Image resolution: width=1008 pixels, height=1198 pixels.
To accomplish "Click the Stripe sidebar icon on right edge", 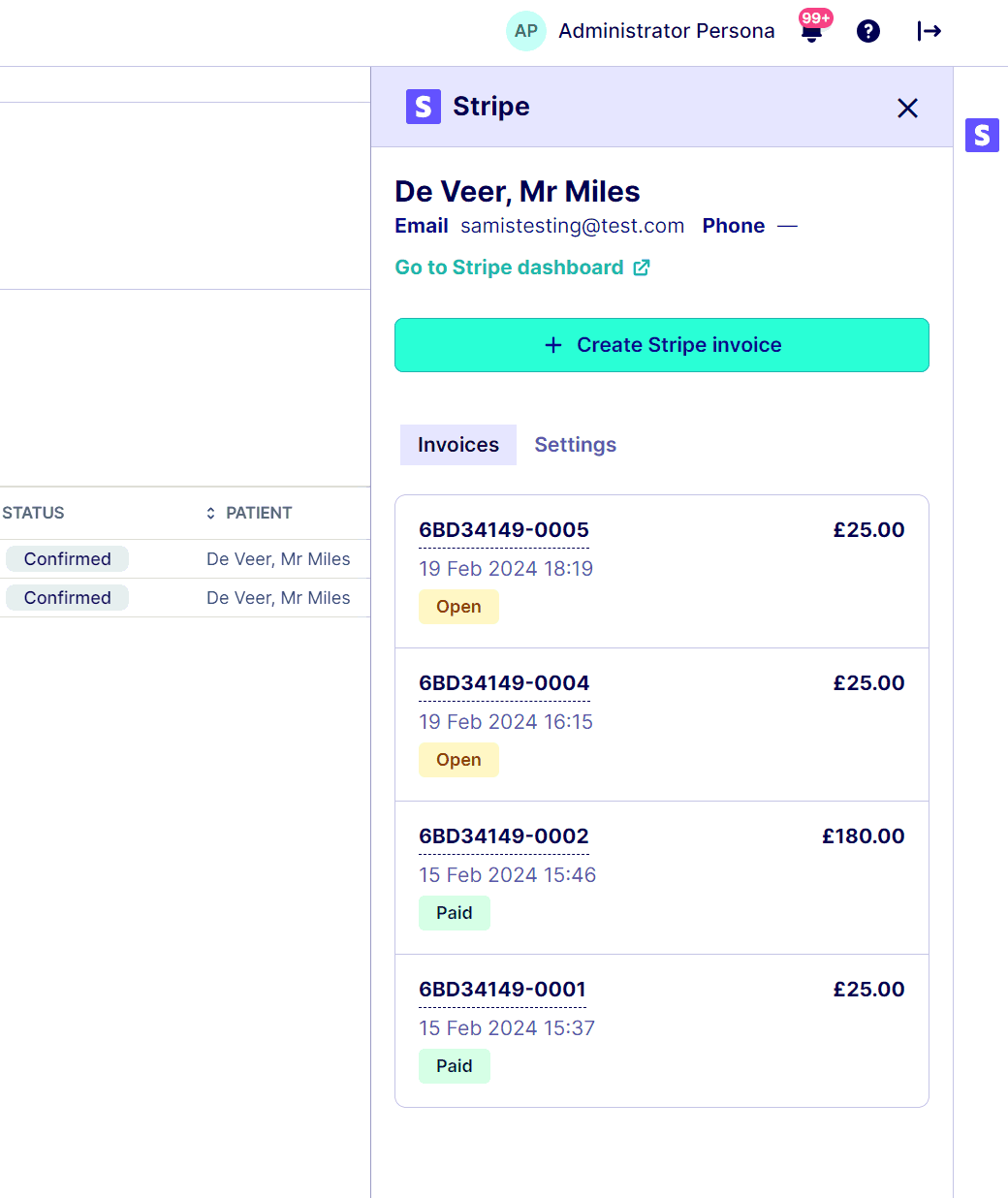I will (x=982, y=135).
